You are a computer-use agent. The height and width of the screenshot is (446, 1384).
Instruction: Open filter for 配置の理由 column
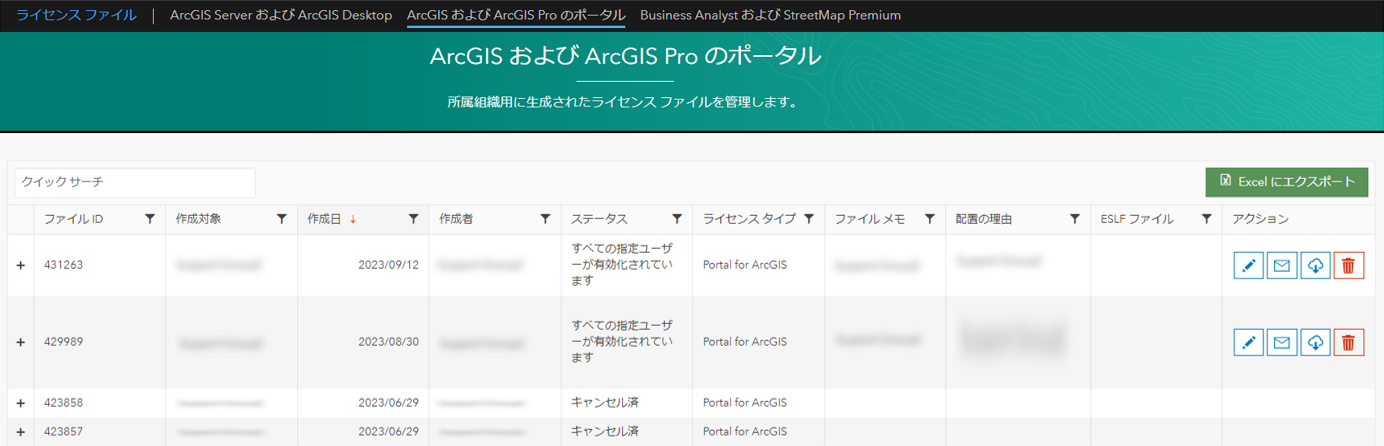(x=1075, y=219)
